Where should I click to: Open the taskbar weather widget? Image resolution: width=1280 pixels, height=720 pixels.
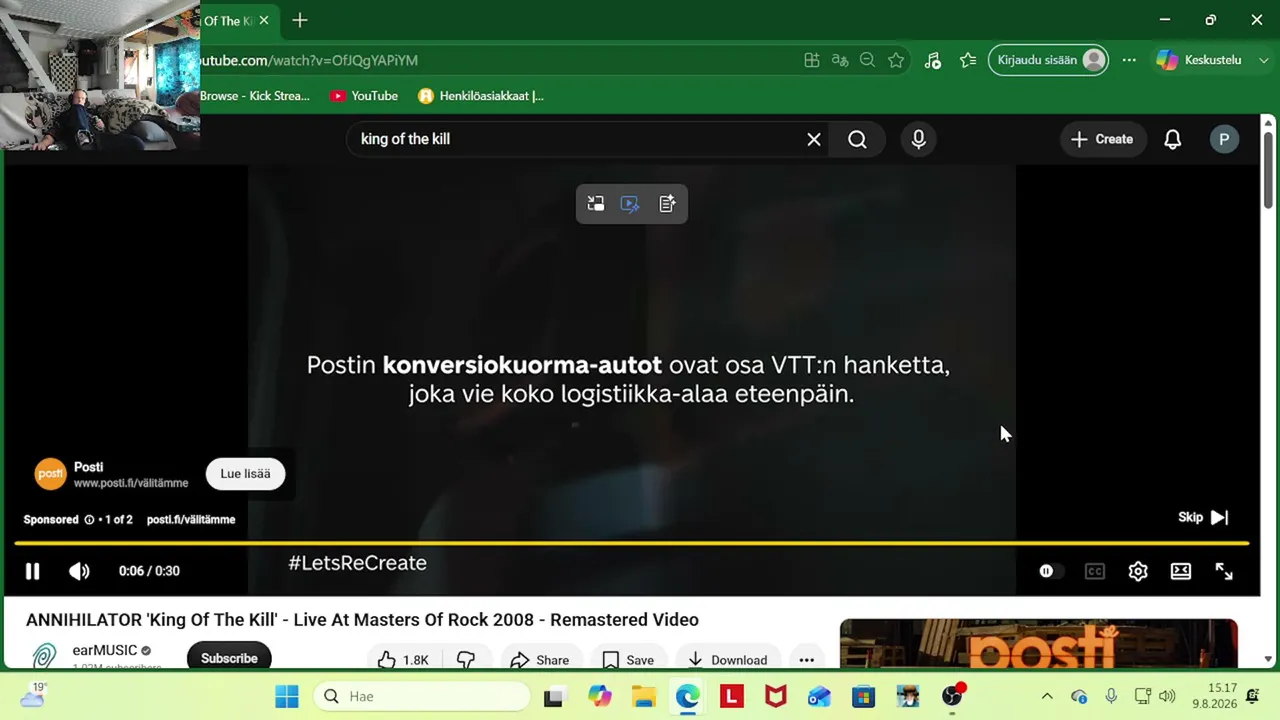tap(33, 696)
